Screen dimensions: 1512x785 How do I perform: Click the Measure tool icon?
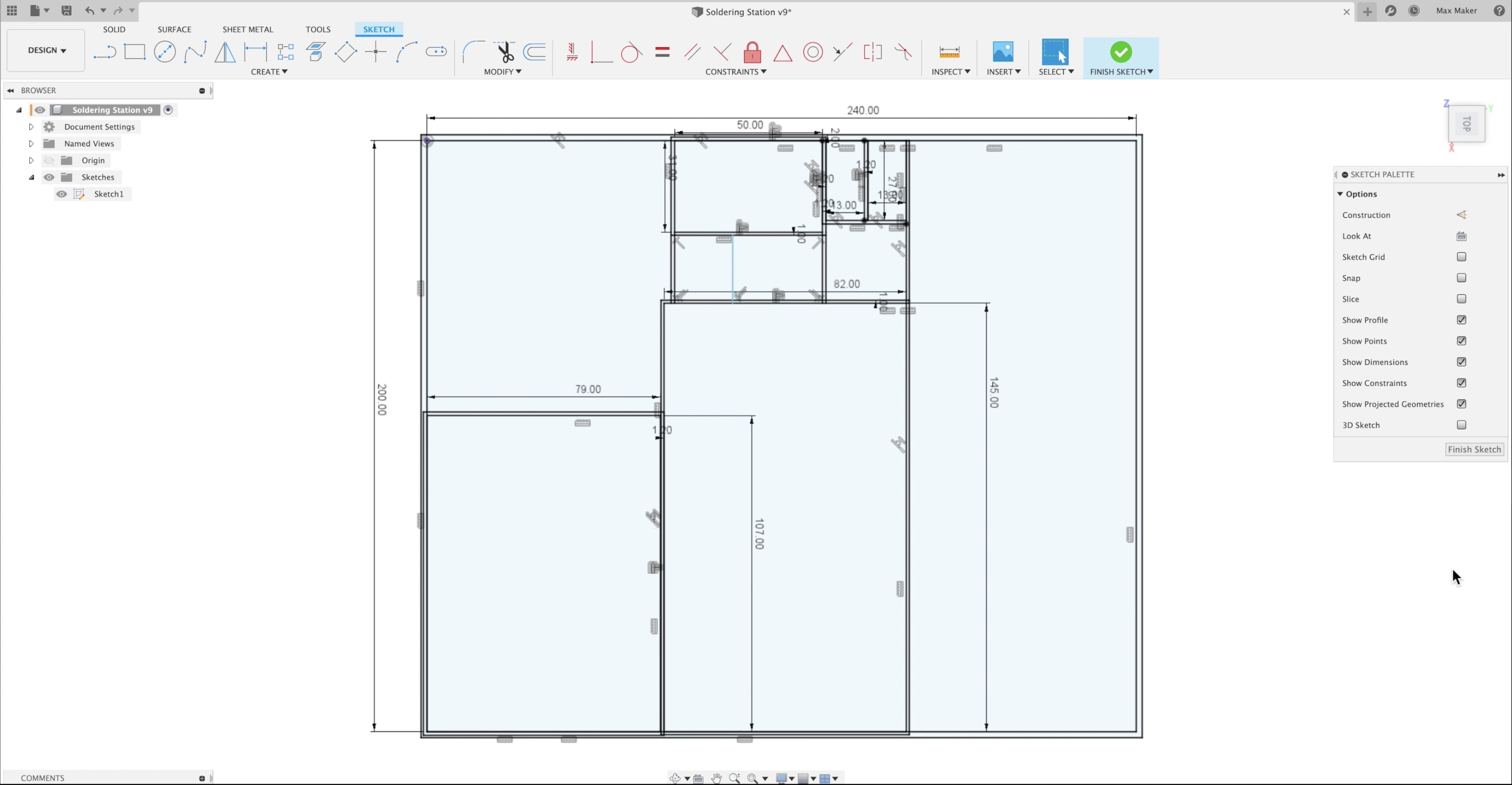pos(949,52)
